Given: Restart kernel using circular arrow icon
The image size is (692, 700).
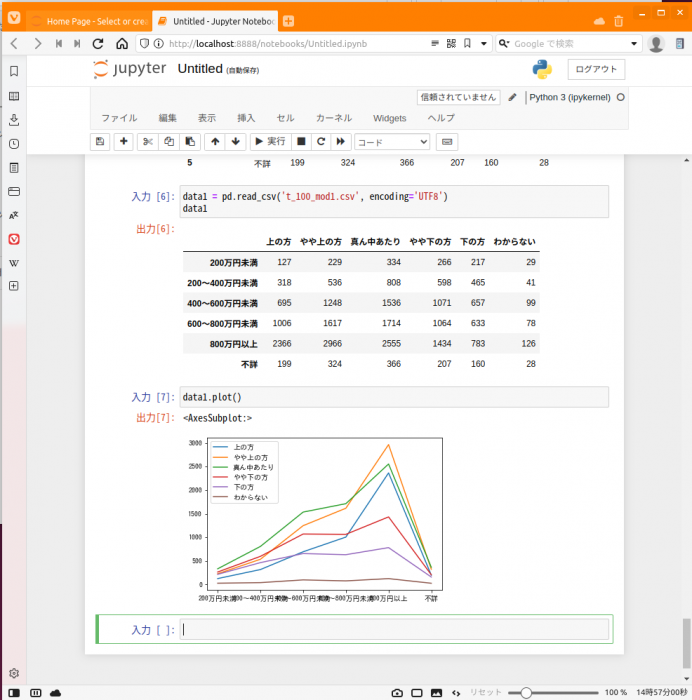Looking at the screenshot, I should tap(321, 142).
